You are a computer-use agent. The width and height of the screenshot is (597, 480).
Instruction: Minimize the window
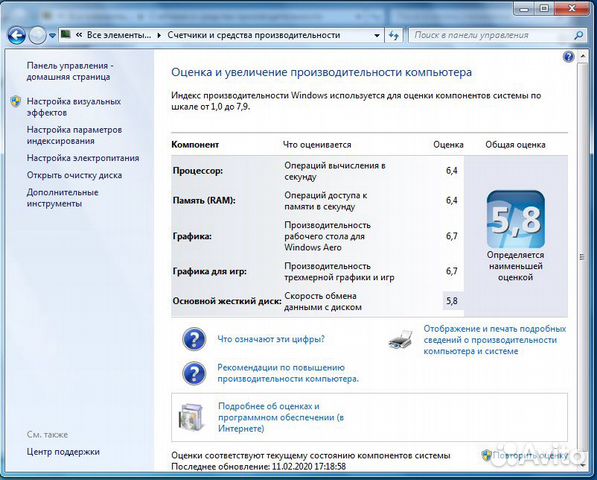[x=524, y=9]
